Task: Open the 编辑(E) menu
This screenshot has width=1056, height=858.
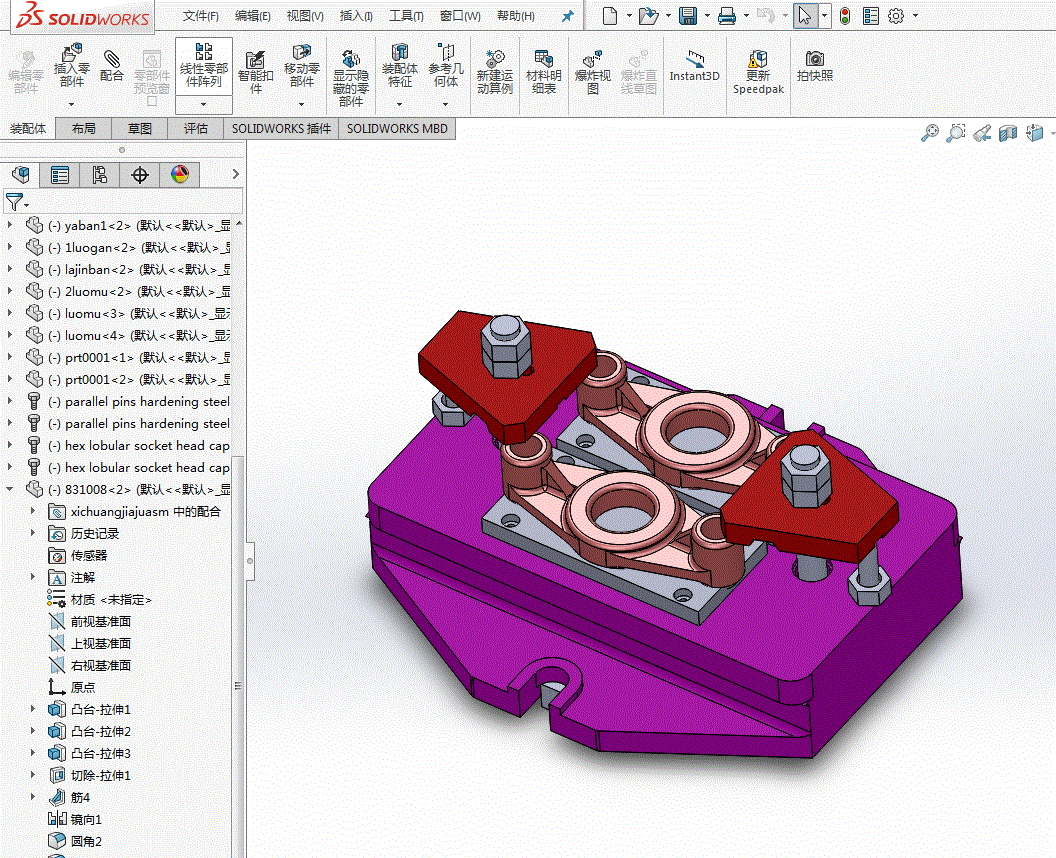Action: (253, 15)
